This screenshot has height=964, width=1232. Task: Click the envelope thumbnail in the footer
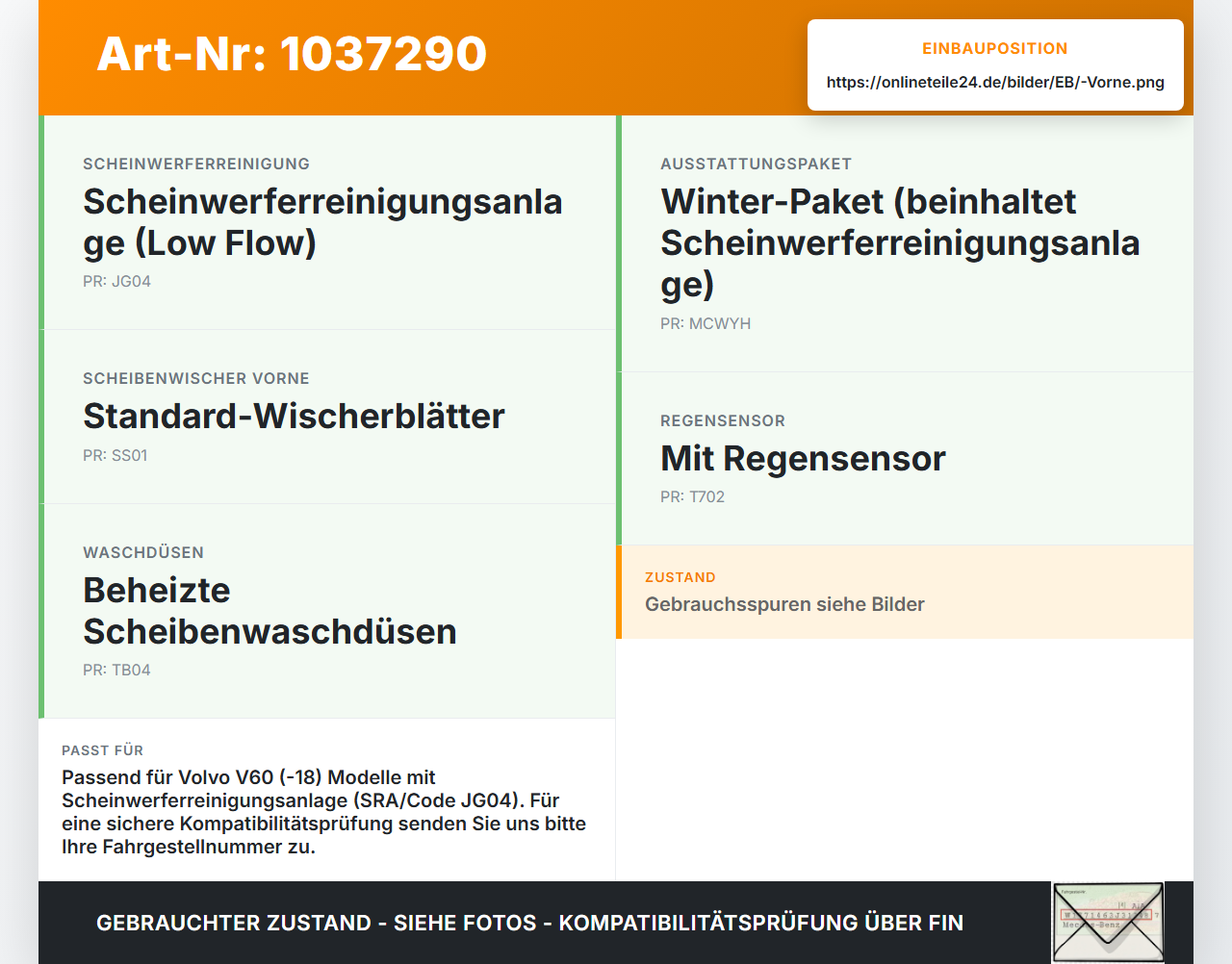point(1108,922)
